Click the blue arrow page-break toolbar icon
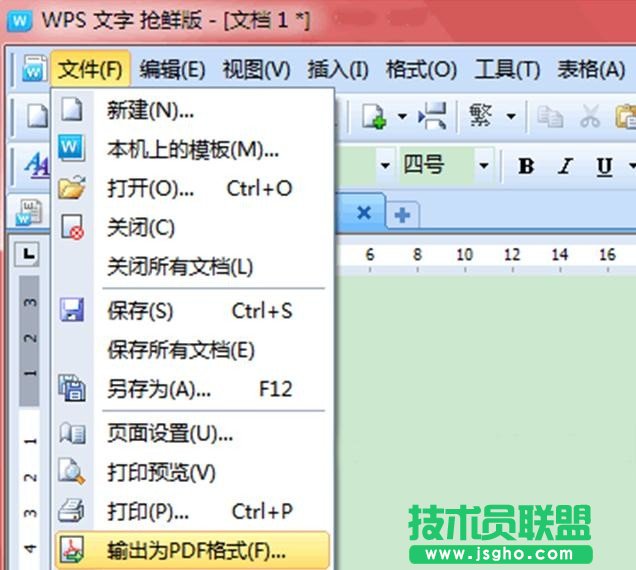 (x=432, y=116)
